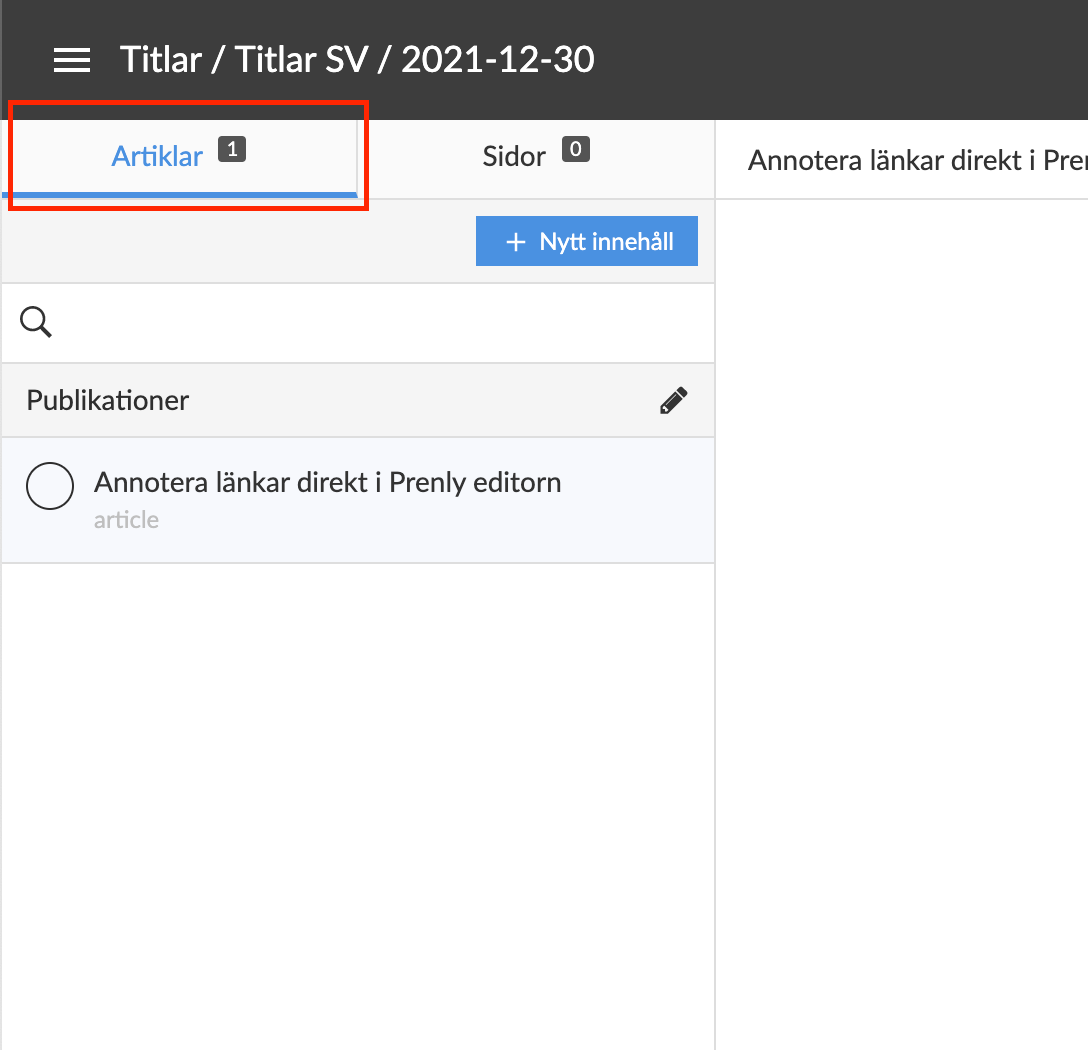
Task: Click the gray 'article' type label
Action: 126,520
